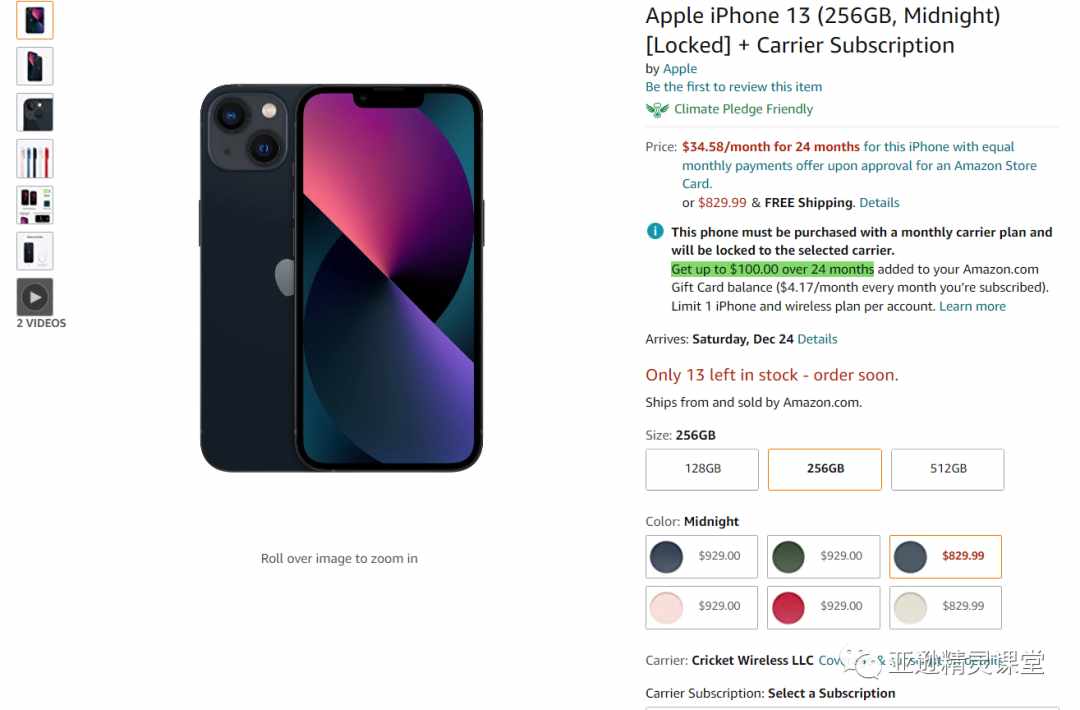The width and height of the screenshot is (1080, 710).
Task: Click the blue info circle icon
Action: coord(655,231)
